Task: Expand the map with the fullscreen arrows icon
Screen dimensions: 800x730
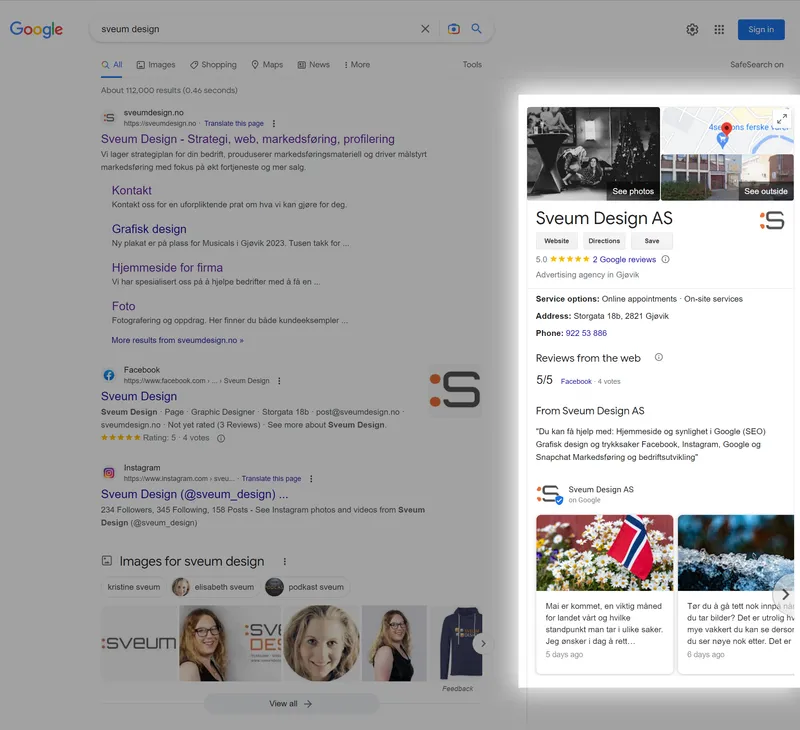Action: [x=782, y=119]
